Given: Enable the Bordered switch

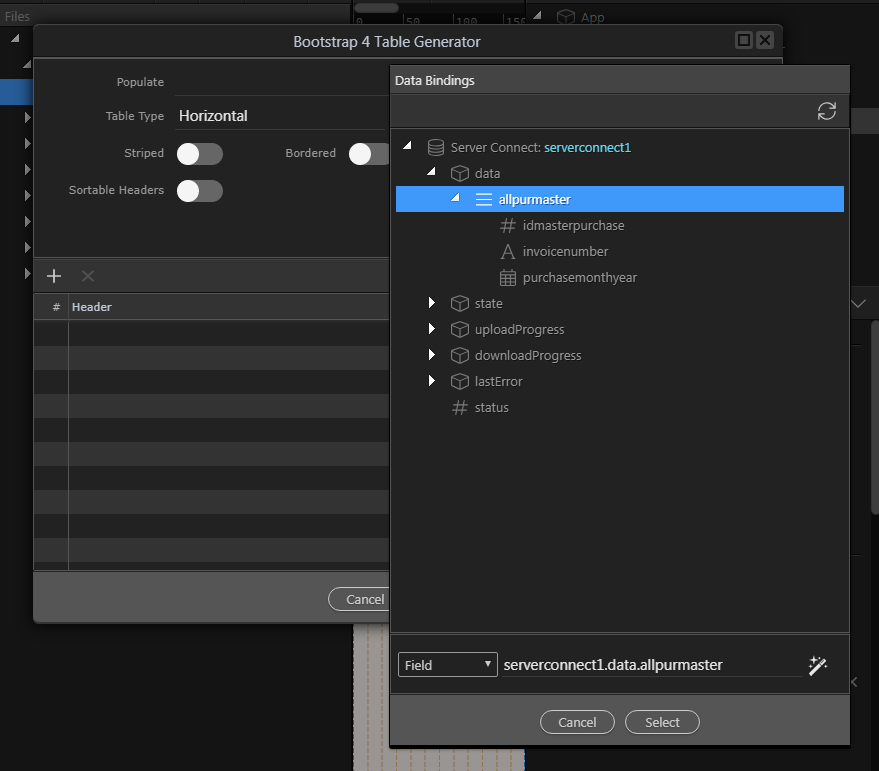Looking at the screenshot, I should [x=369, y=154].
